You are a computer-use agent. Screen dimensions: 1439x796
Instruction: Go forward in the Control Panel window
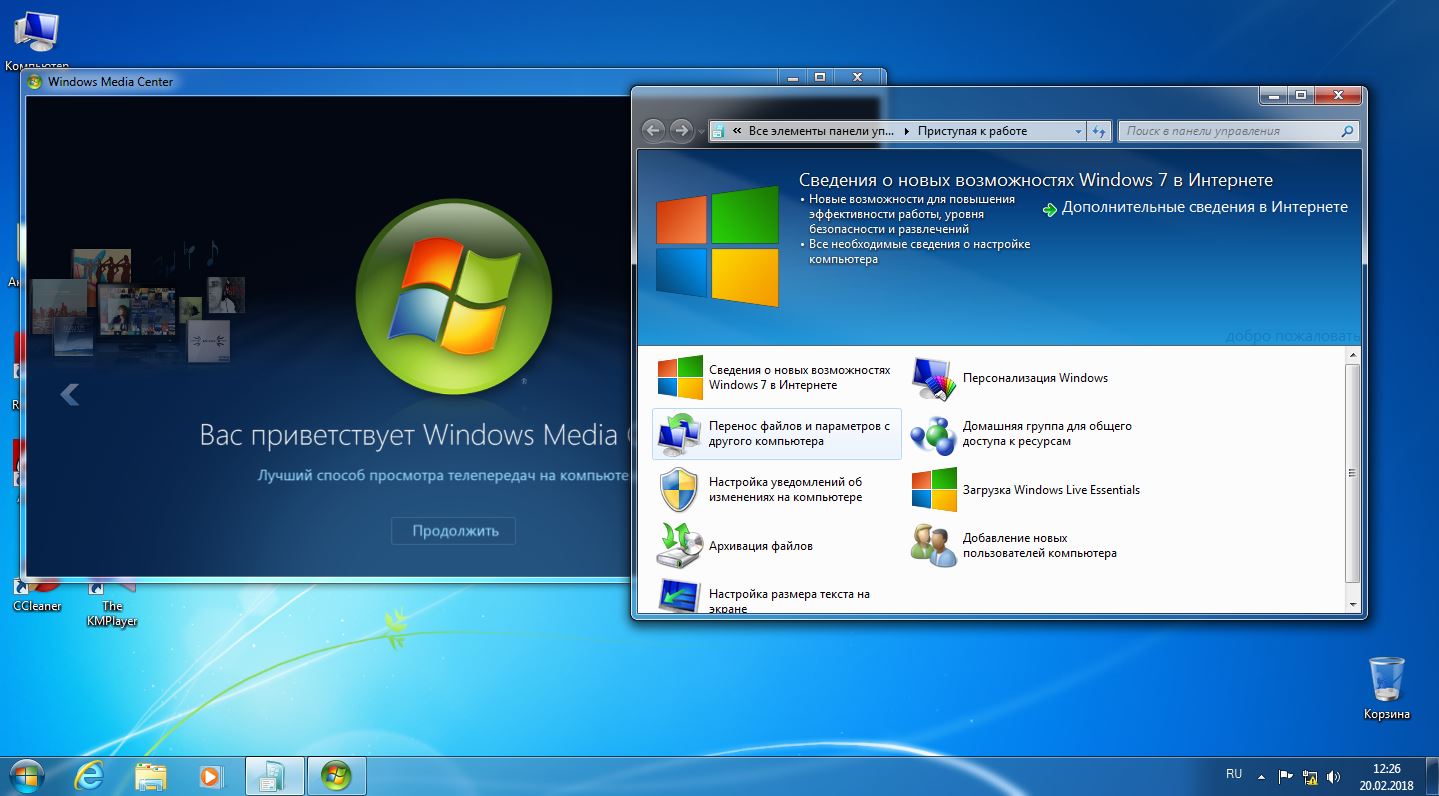click(681, 131)
